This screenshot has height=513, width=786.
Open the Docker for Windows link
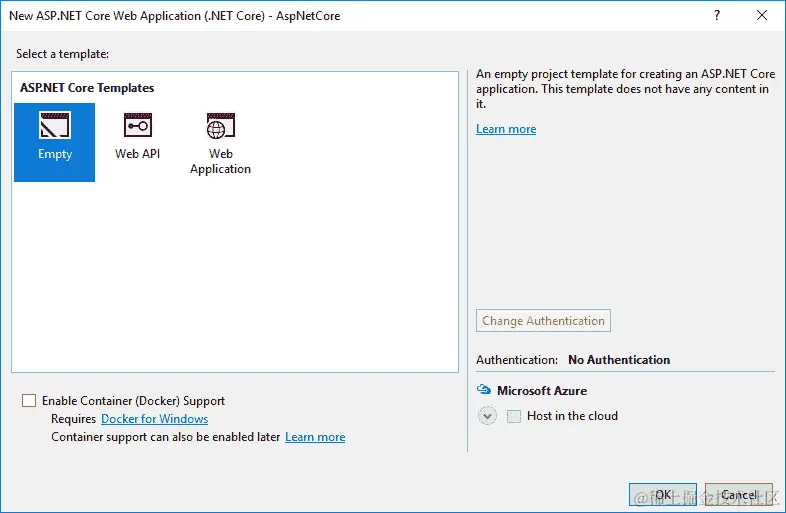point(154,419)
